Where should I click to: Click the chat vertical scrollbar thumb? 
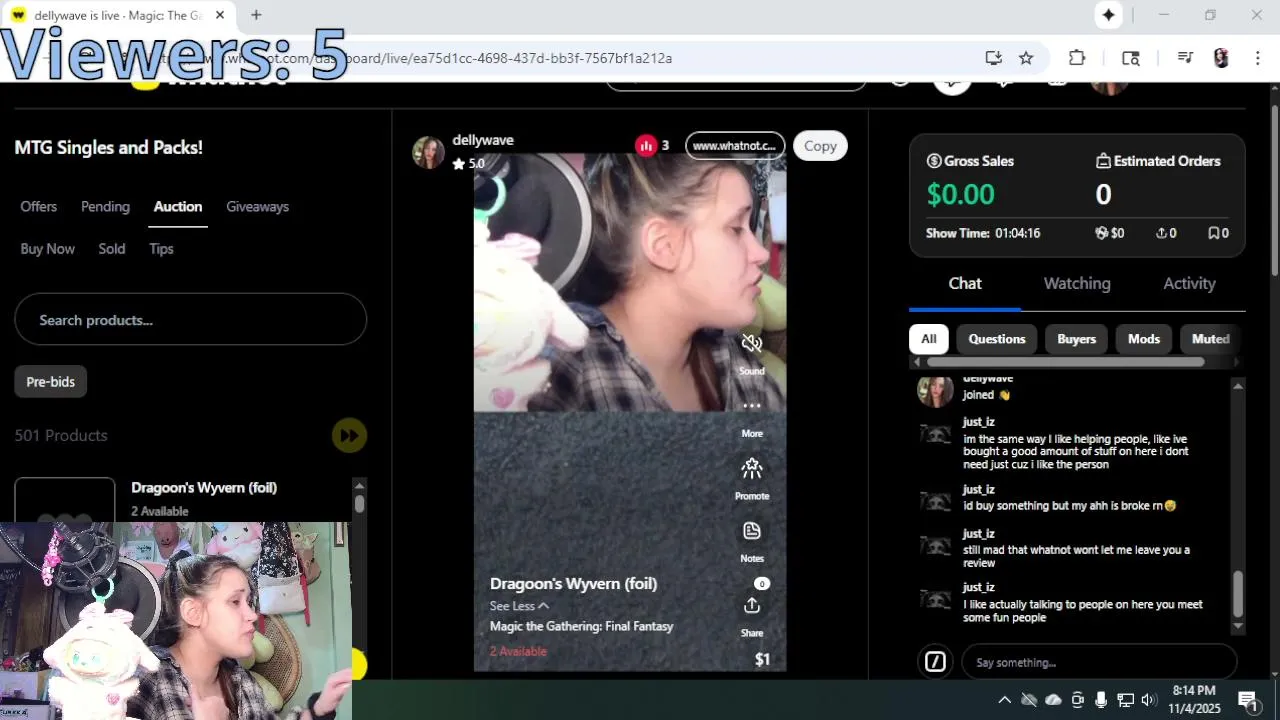click(1238, 595)
